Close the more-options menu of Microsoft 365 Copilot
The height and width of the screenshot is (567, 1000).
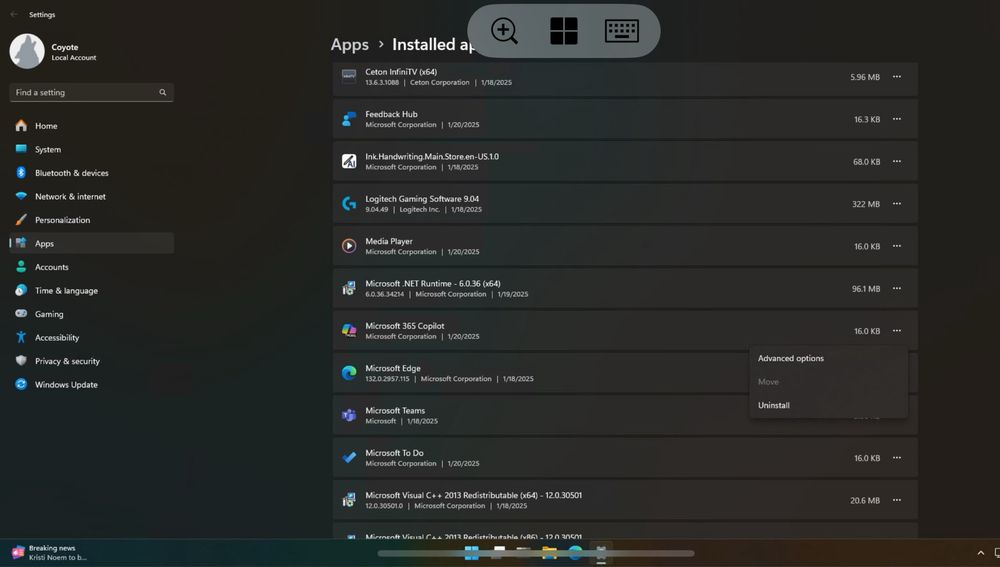[897, 330]
